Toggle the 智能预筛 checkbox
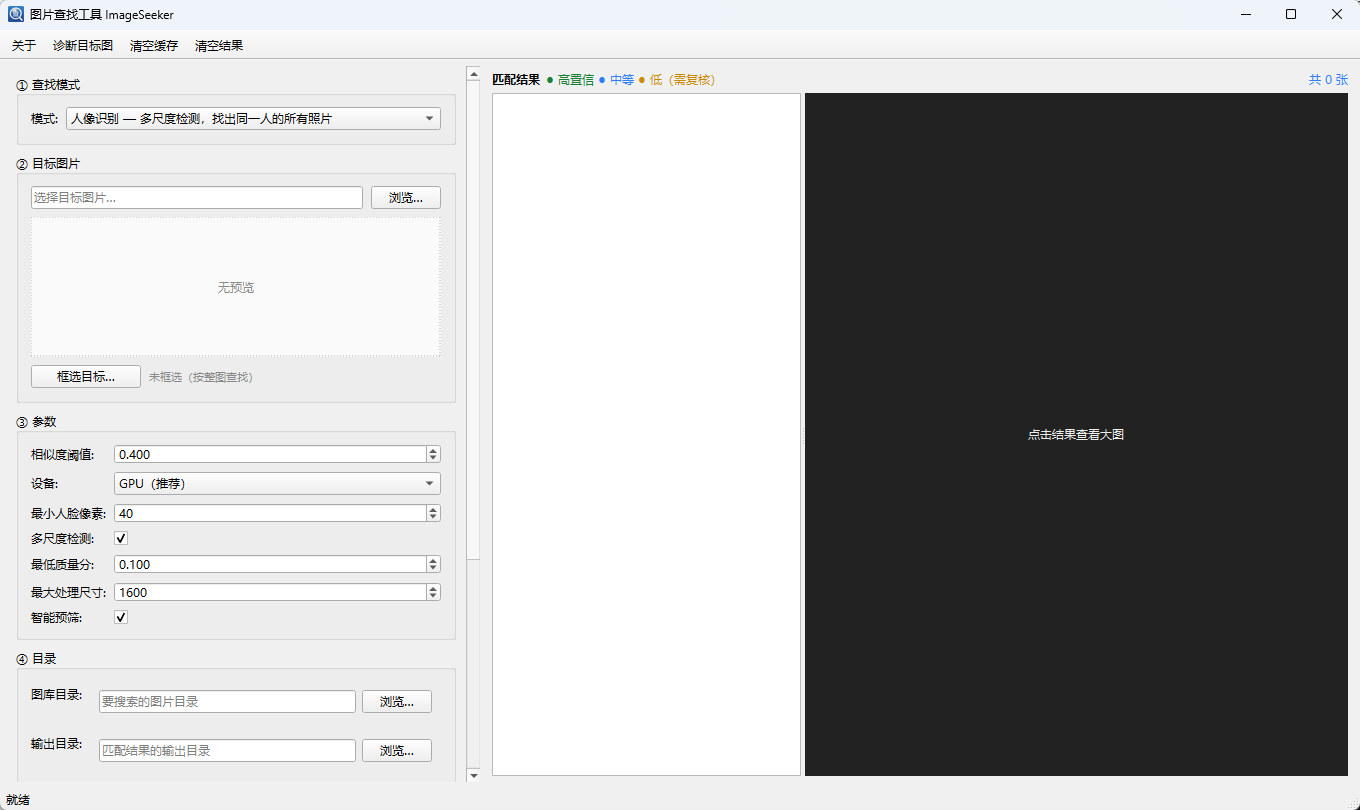The height and width of the screenshot is (810, 1360). [121, 617]
